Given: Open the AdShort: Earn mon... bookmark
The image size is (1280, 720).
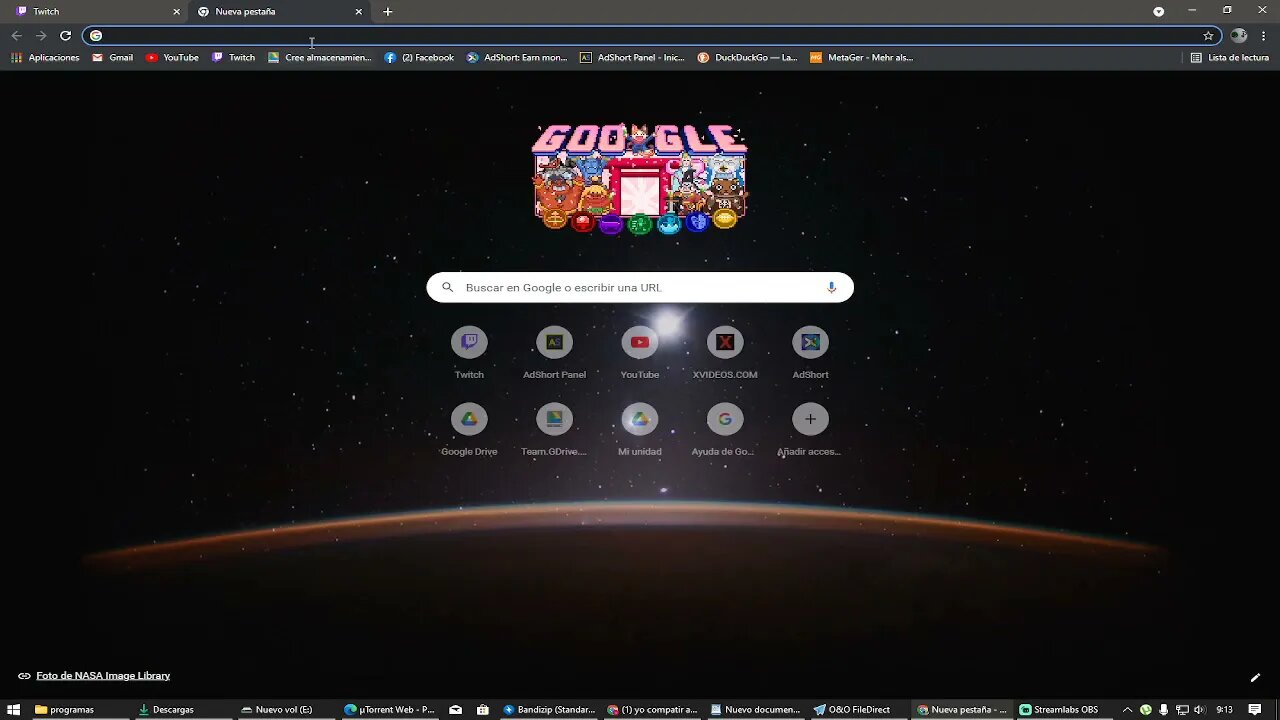Looking at the screenshot, I should click(517, 57).
